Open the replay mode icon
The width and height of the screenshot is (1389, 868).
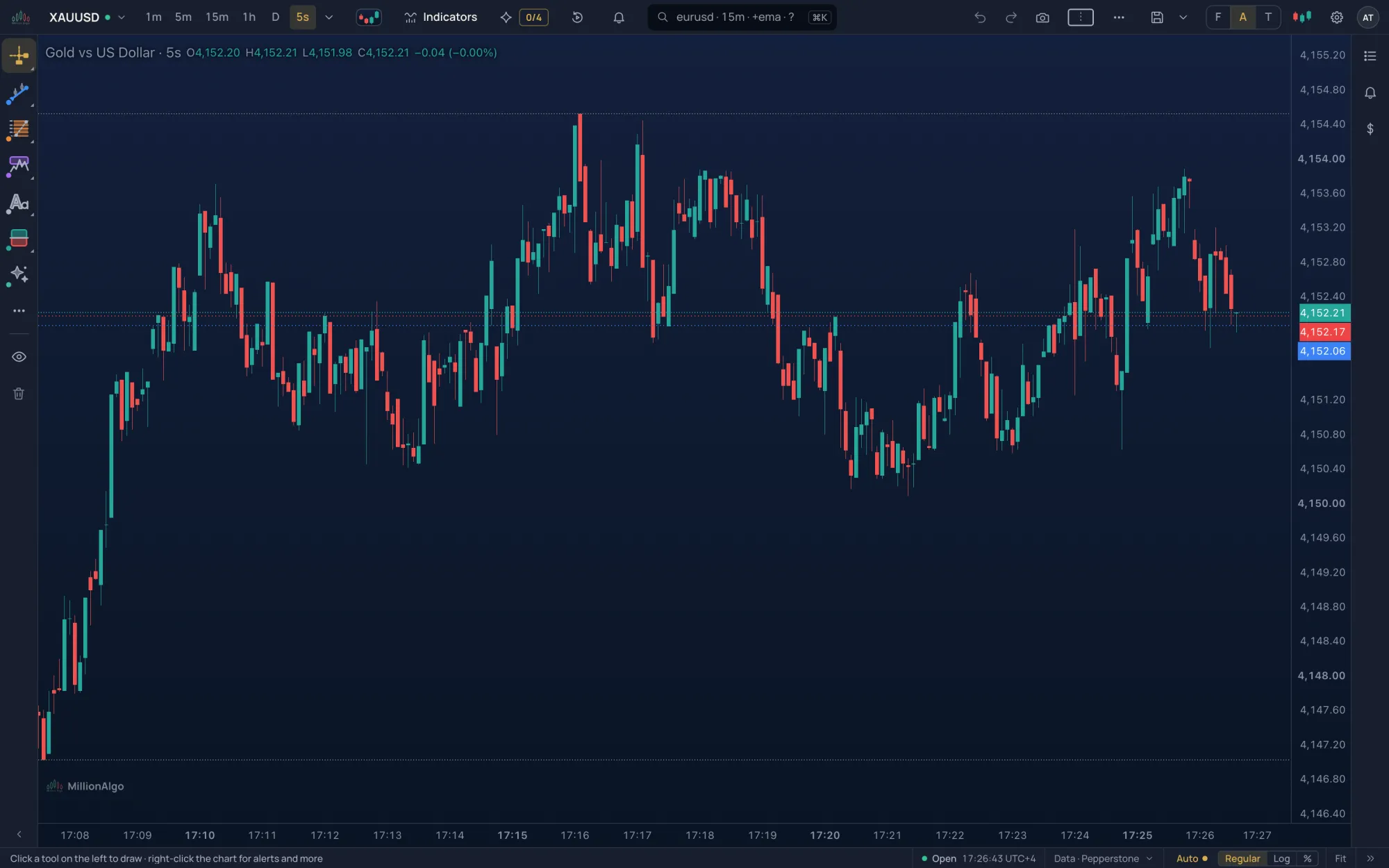tap(577, 17)
